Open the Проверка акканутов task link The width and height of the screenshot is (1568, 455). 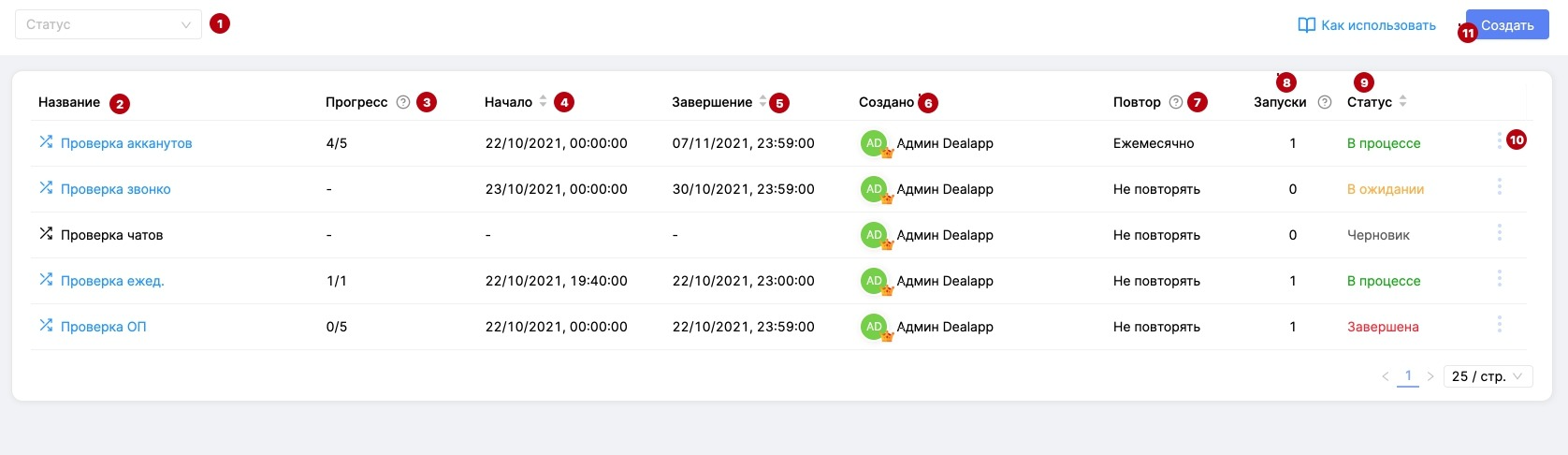(x=126, y=143)
